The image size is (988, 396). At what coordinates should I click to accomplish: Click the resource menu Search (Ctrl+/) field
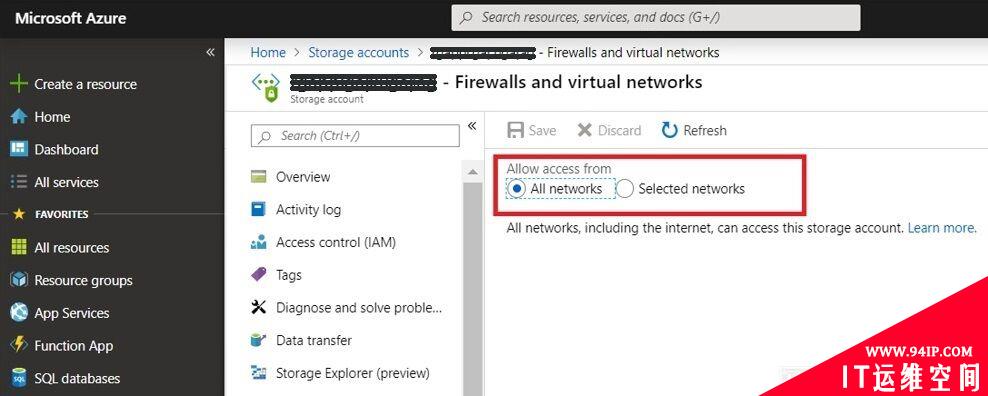point(355,136)
